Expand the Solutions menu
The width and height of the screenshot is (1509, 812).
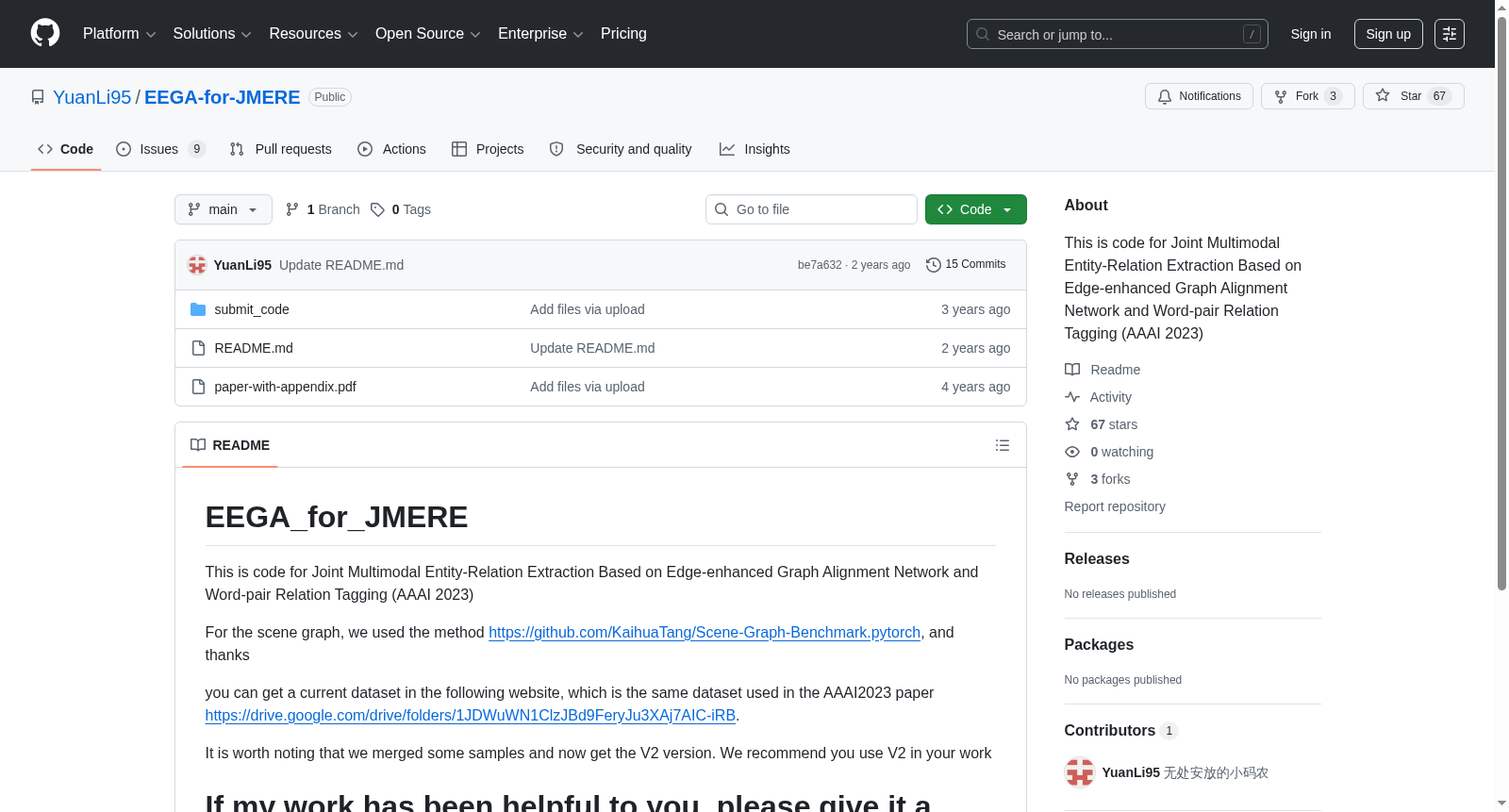pyautogui.click(x=212, y=34)
